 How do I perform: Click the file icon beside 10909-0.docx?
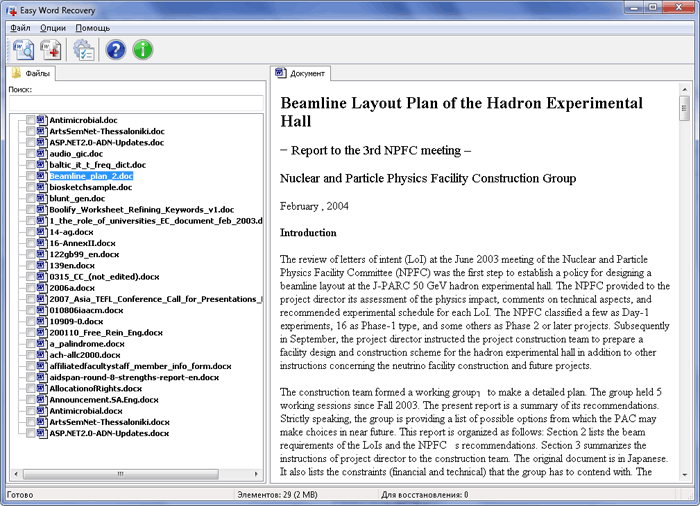(42, 322)
